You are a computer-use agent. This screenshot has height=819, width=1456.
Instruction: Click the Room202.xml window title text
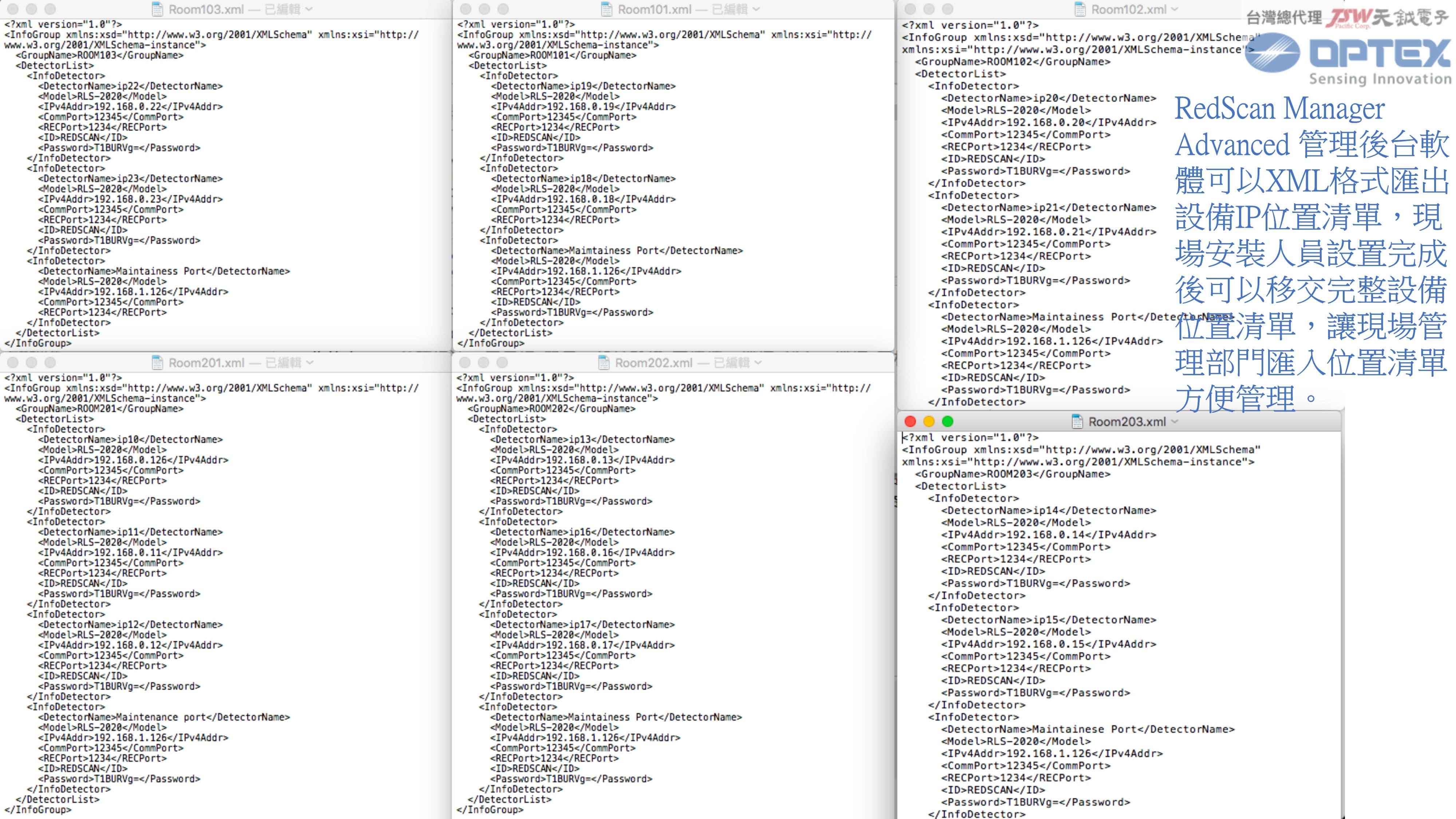pyautogui.click(x=653, y=362)
